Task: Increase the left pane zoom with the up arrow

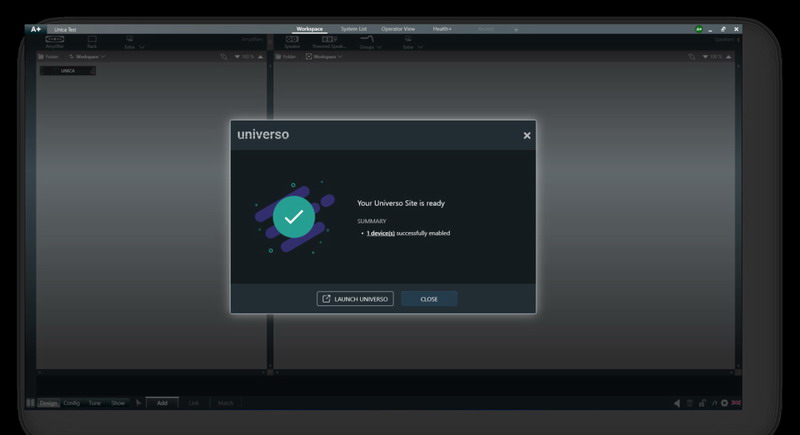Action: [x=261, y=57]
